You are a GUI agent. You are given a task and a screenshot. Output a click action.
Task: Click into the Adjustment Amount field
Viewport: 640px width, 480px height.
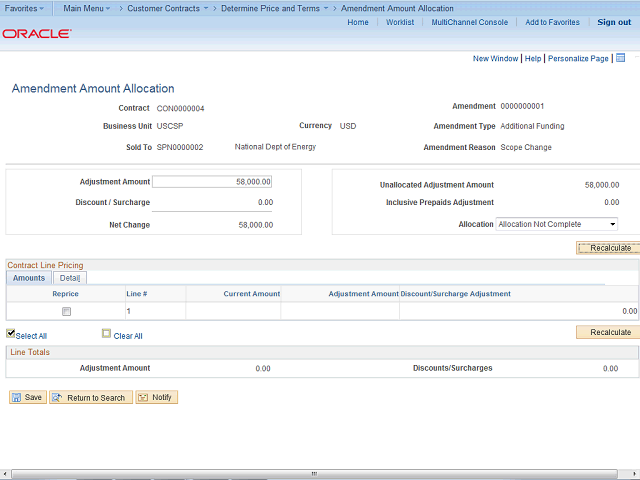212,182
